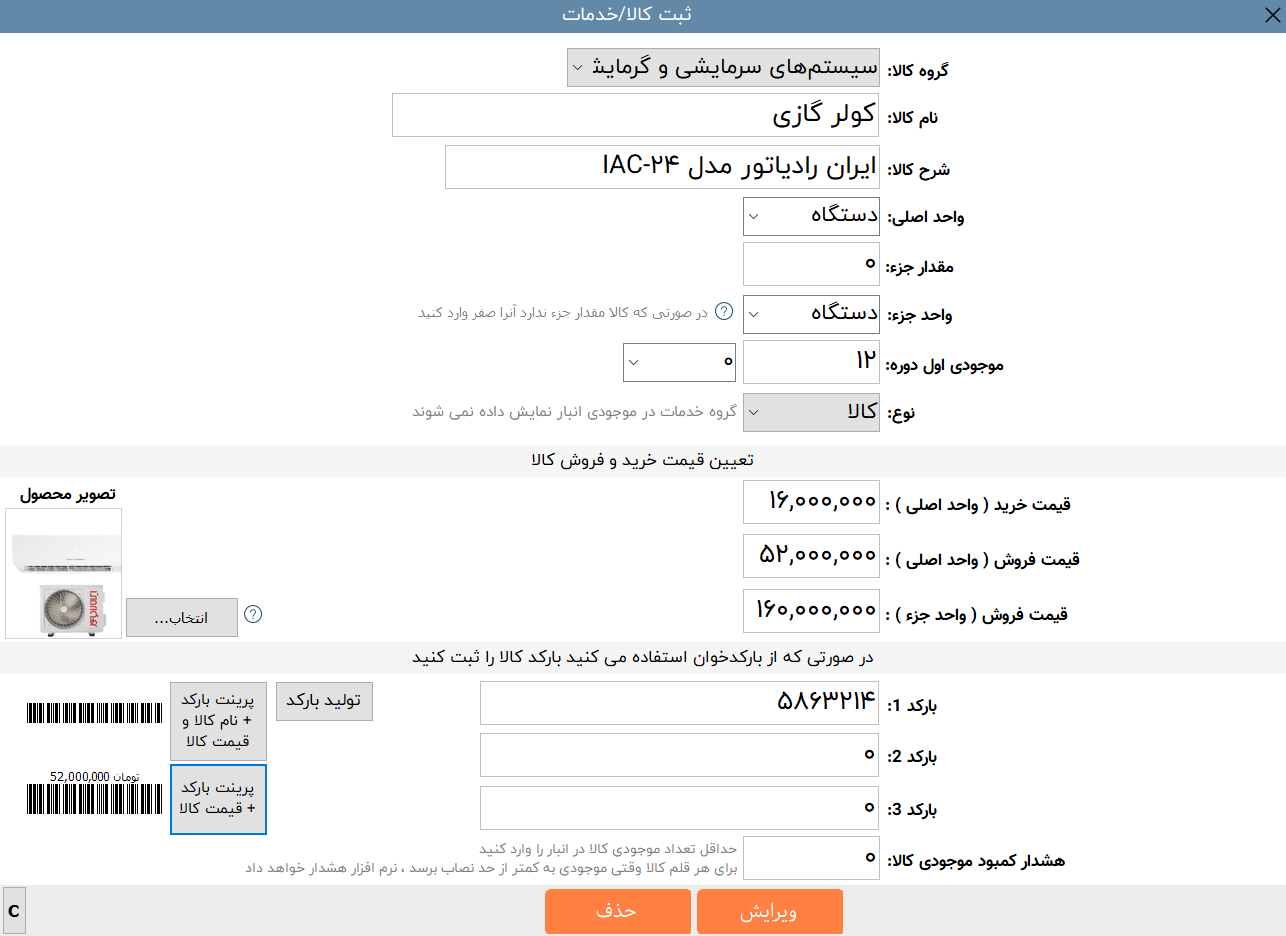Click the بارکد 3 input field

point(680,807)
